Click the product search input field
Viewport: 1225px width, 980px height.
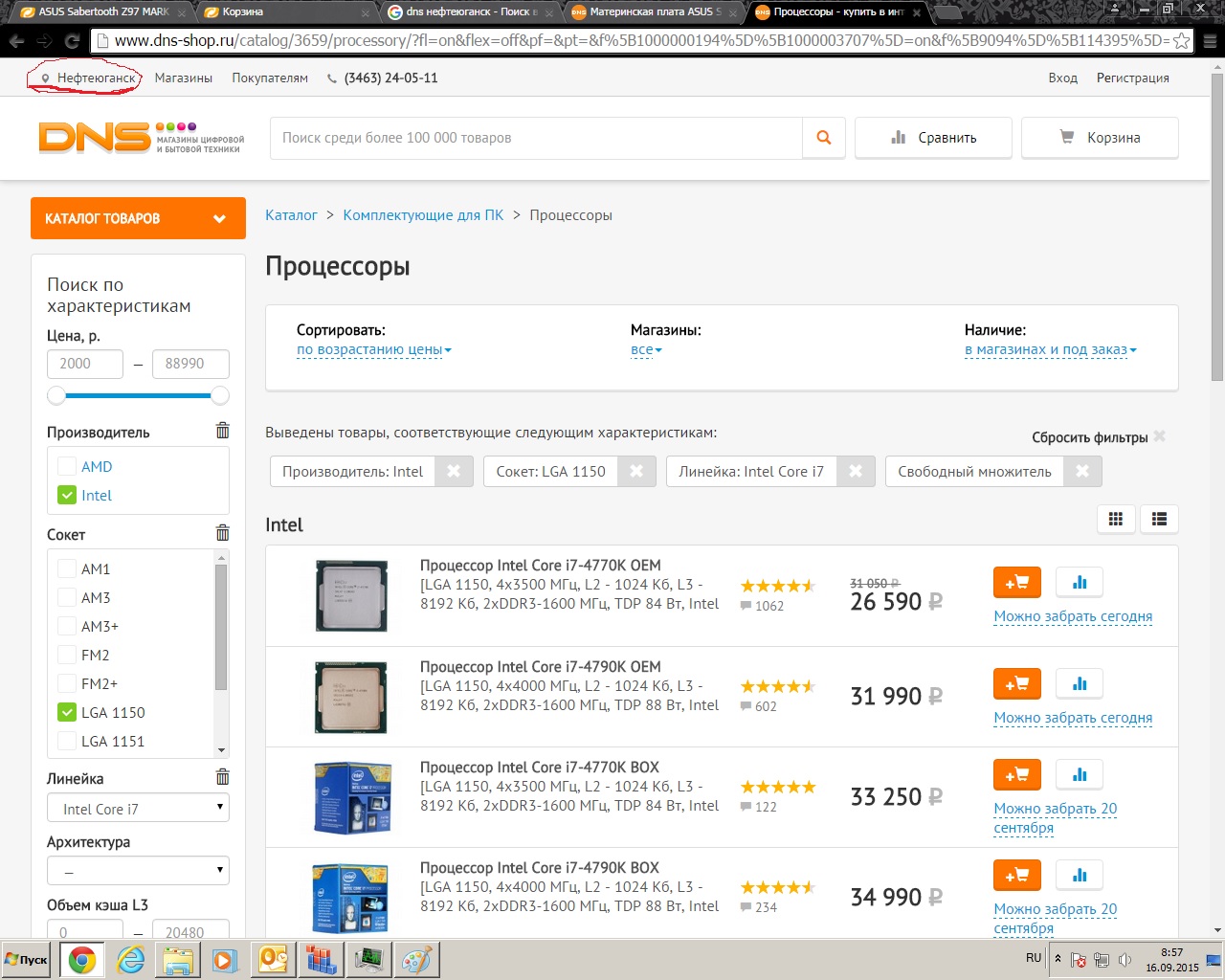click(x=536, y=138)
